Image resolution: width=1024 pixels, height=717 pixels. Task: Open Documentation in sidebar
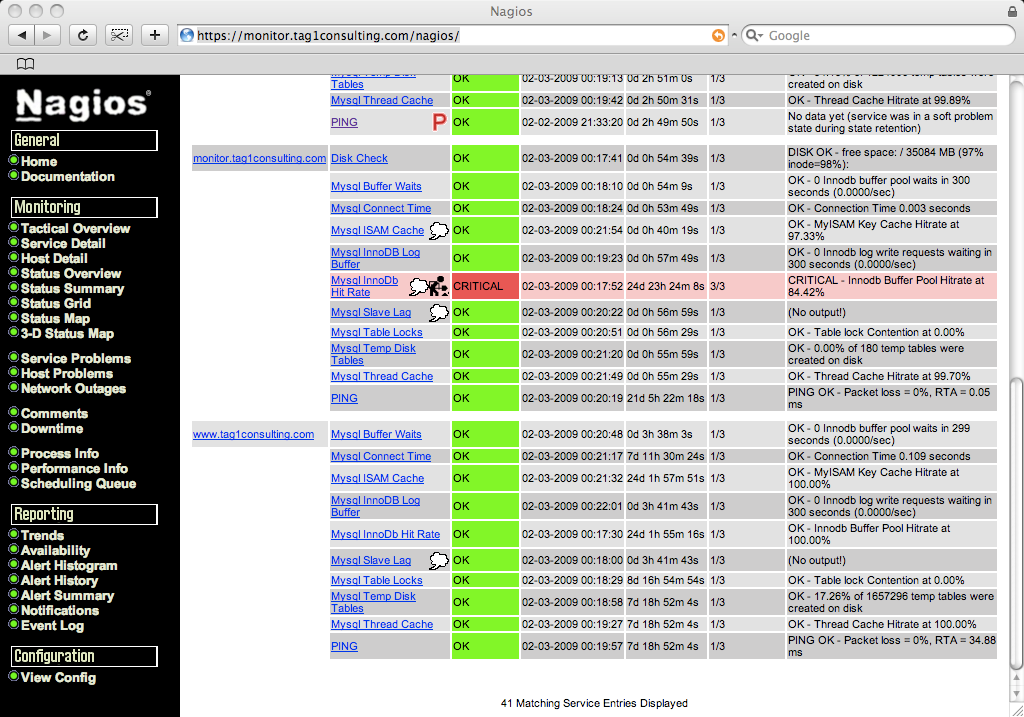pos(68,176)
